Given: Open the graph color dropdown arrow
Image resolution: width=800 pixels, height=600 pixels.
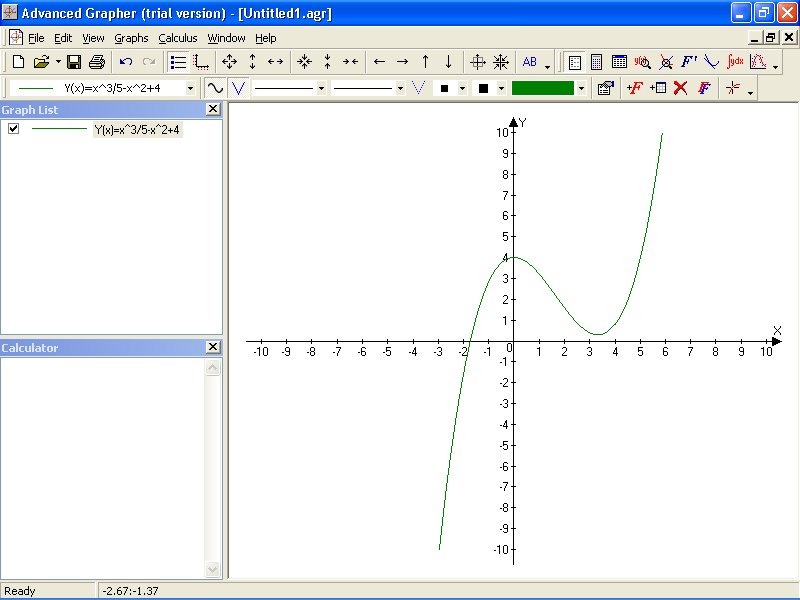Looking at the screenshot, I should coord(581,89).
